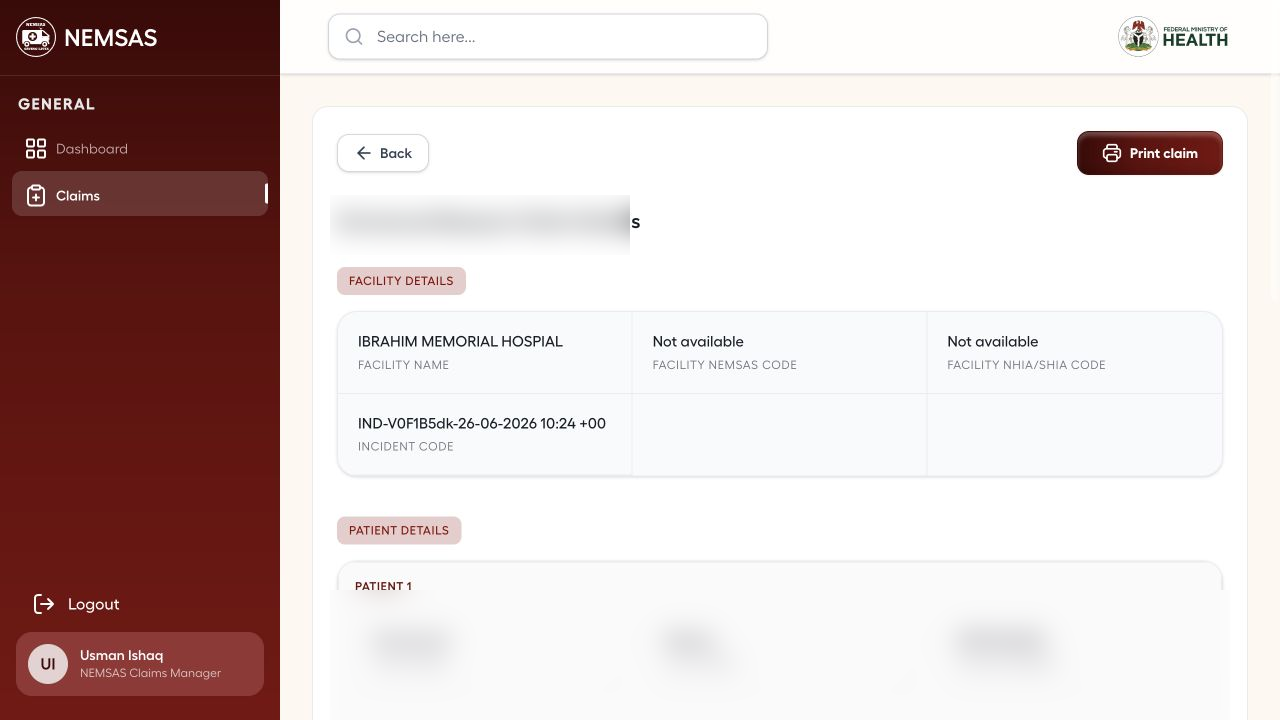Log out using the Logout link
This screenshot has width=1280, height=720.
tap(77, 604)
